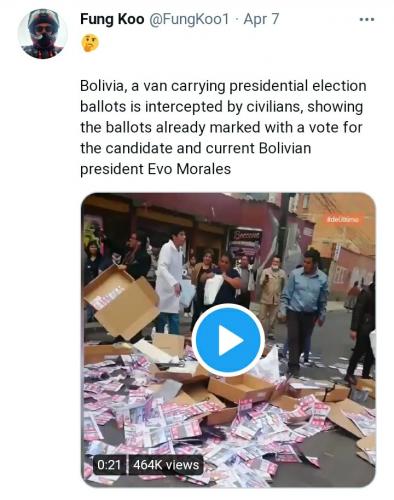Open tweet permalink via "Apr 7" date
The width and height of the screenshot is (394, 500).
click(x=261, y=19)
